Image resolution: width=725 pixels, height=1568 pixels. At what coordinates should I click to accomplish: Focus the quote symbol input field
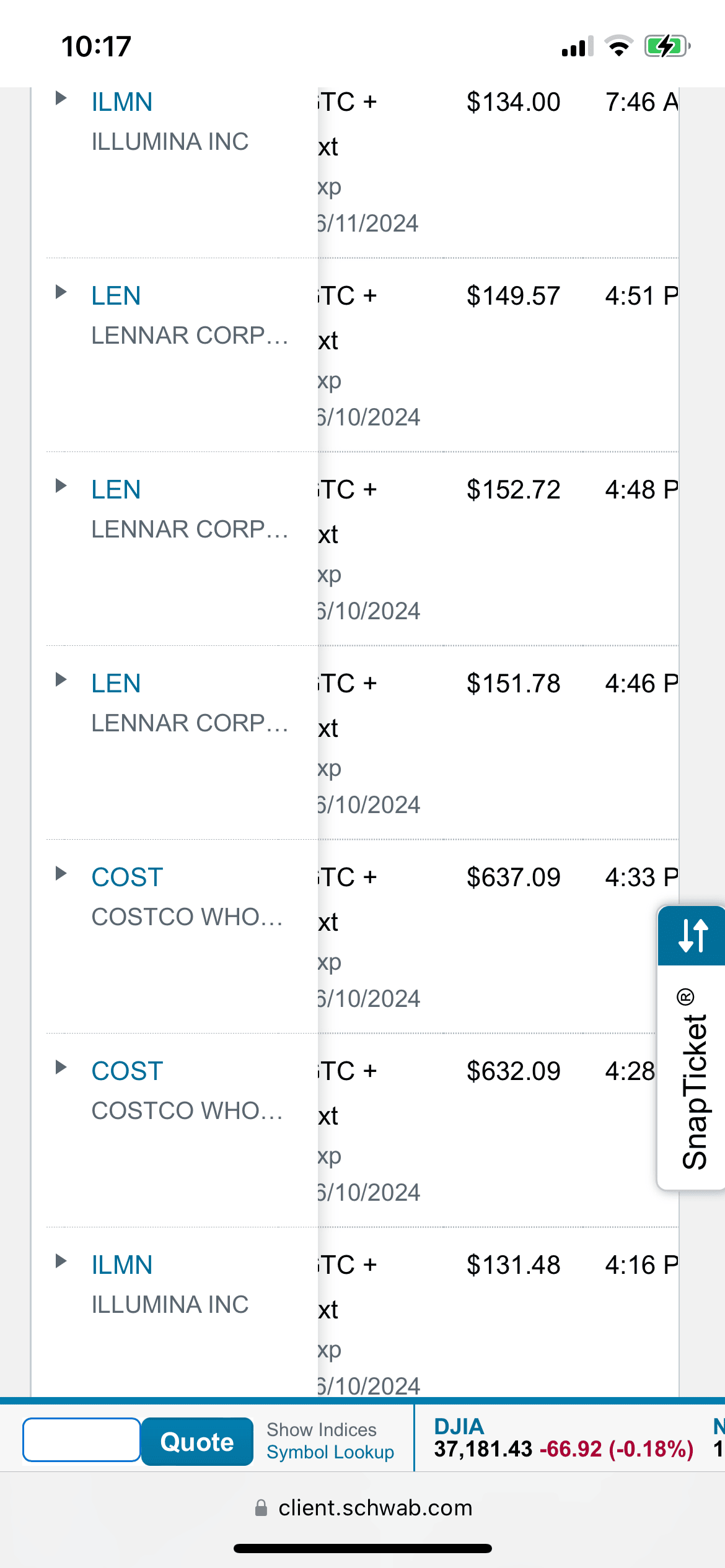coord(82,1440)
